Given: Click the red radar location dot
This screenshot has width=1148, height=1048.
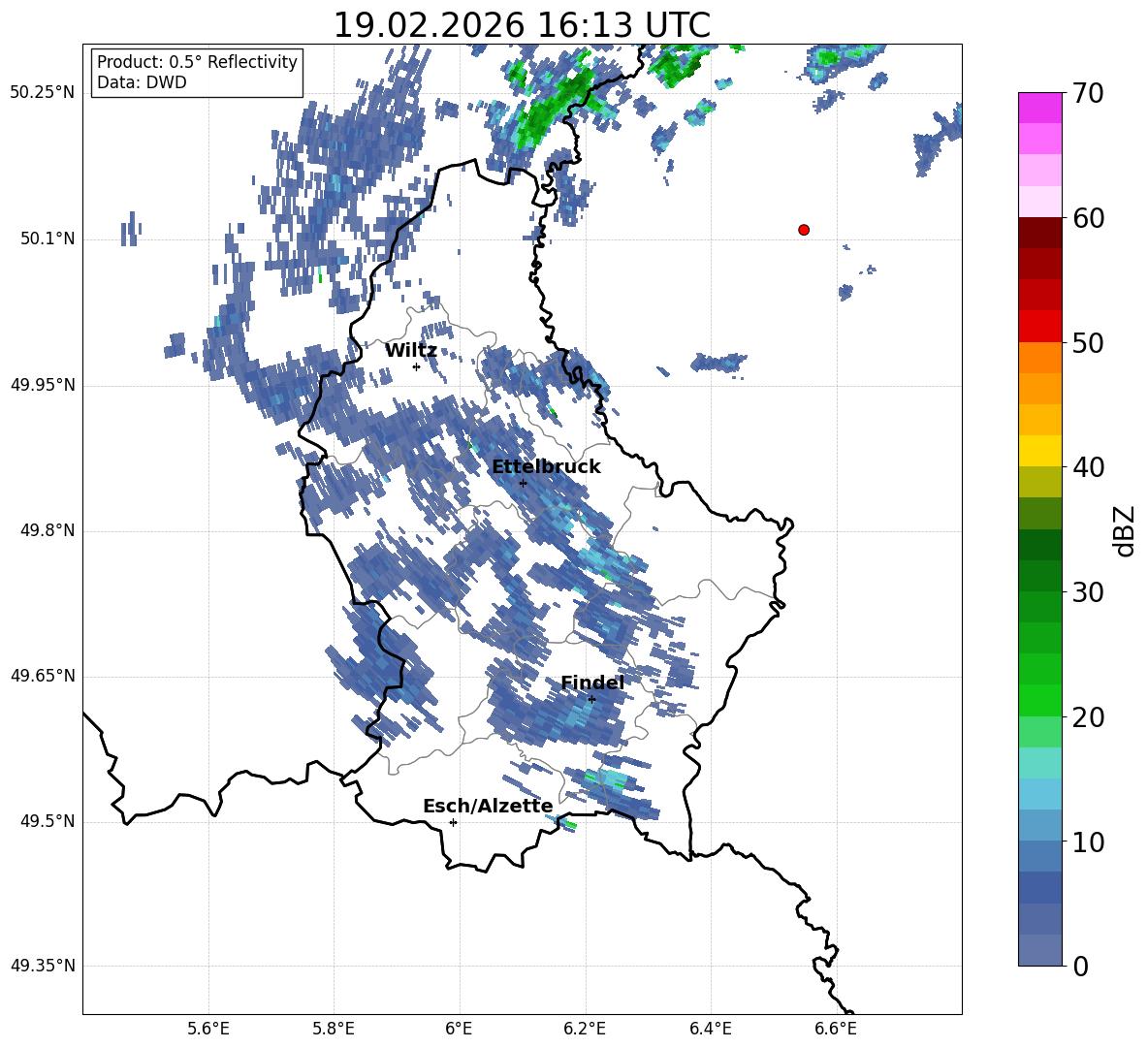Looking at the screenshot, I should (804, 230).
